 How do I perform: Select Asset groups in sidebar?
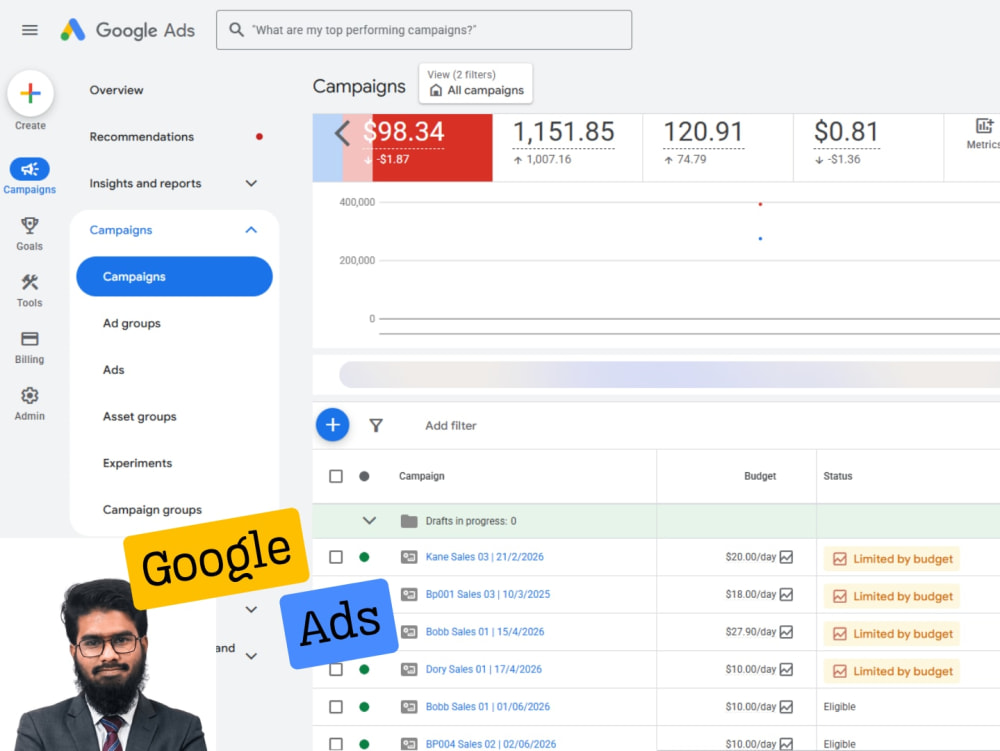tap(140, 416)
